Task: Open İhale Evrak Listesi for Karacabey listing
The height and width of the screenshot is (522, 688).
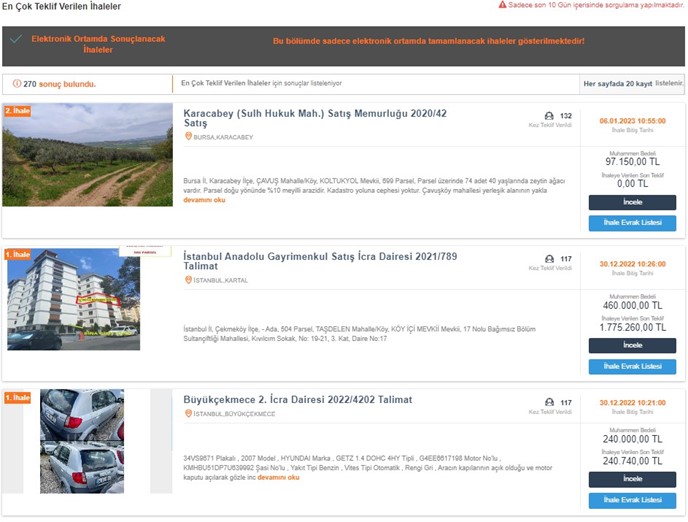Action: click(631, 222)
